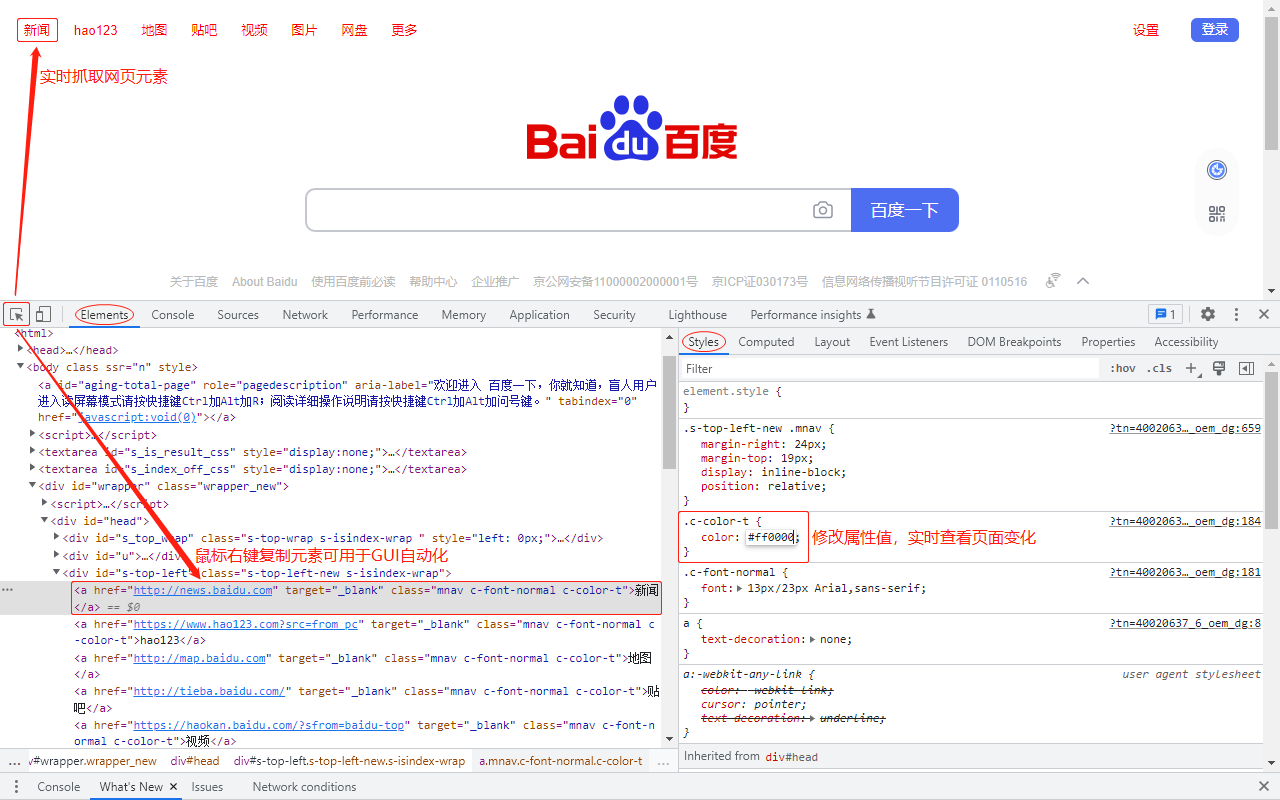Switch to the Computed styles tab
The image size is (1280, 800).
766,342
